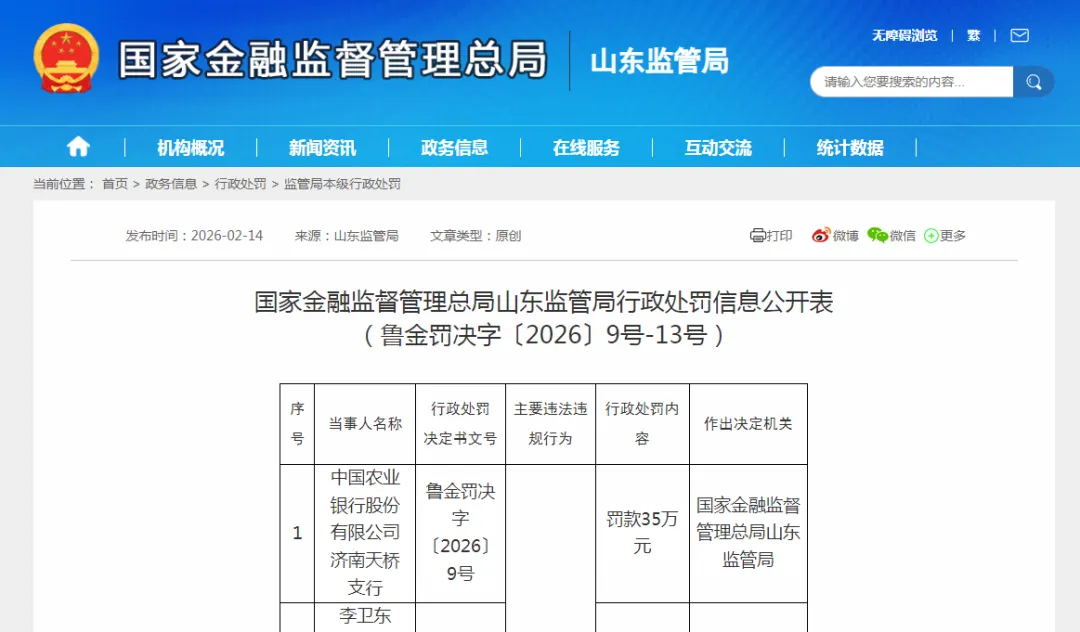Click 当事人名称 table header
This screenshot has height=632, width=1080.
pyautogui.click(x=365, y=424)
